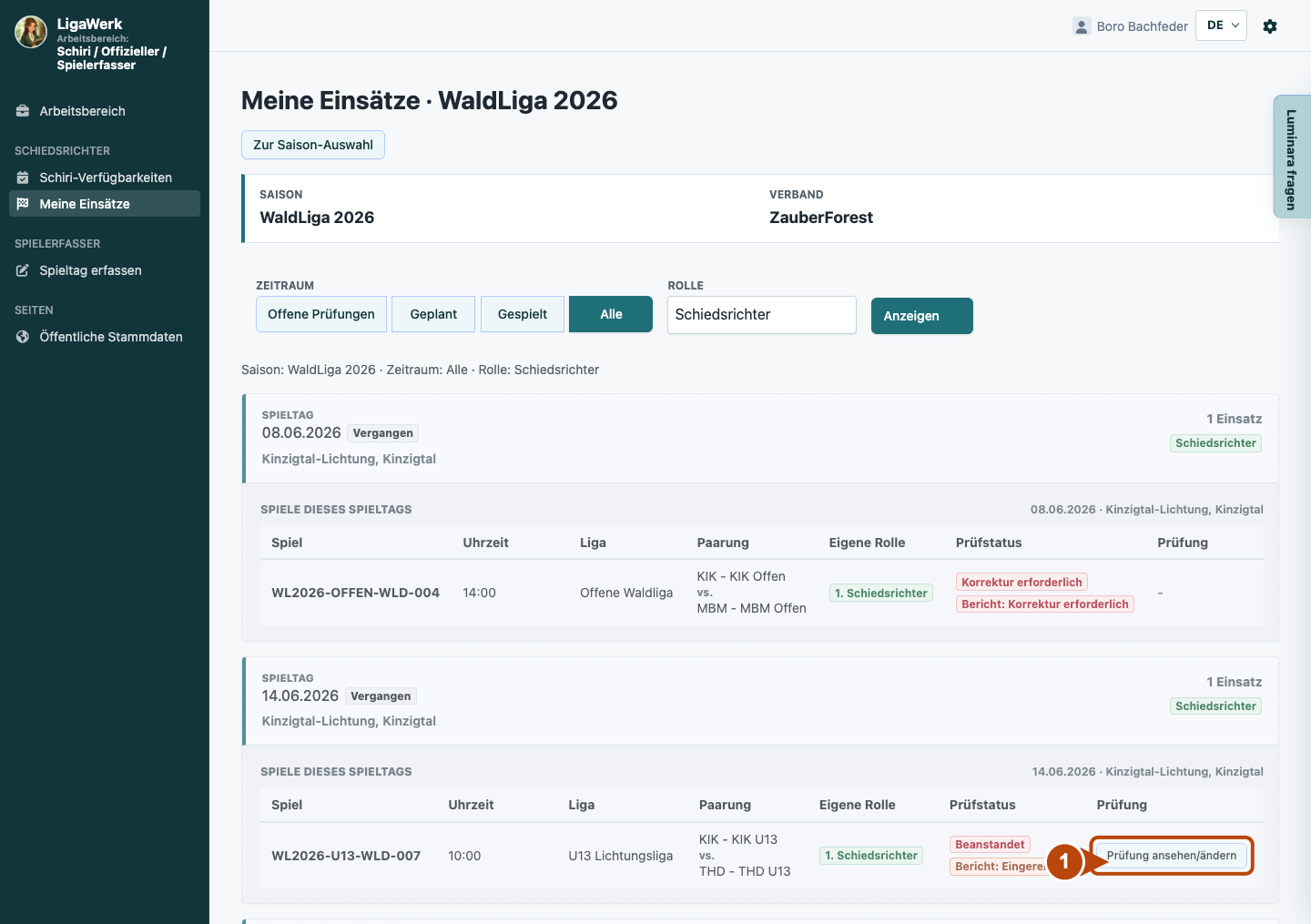The width and height of the screenshot is (1311, 924).
Task: Click game ID WL2026-U13-WLD-007
Action: coord(346,856)
